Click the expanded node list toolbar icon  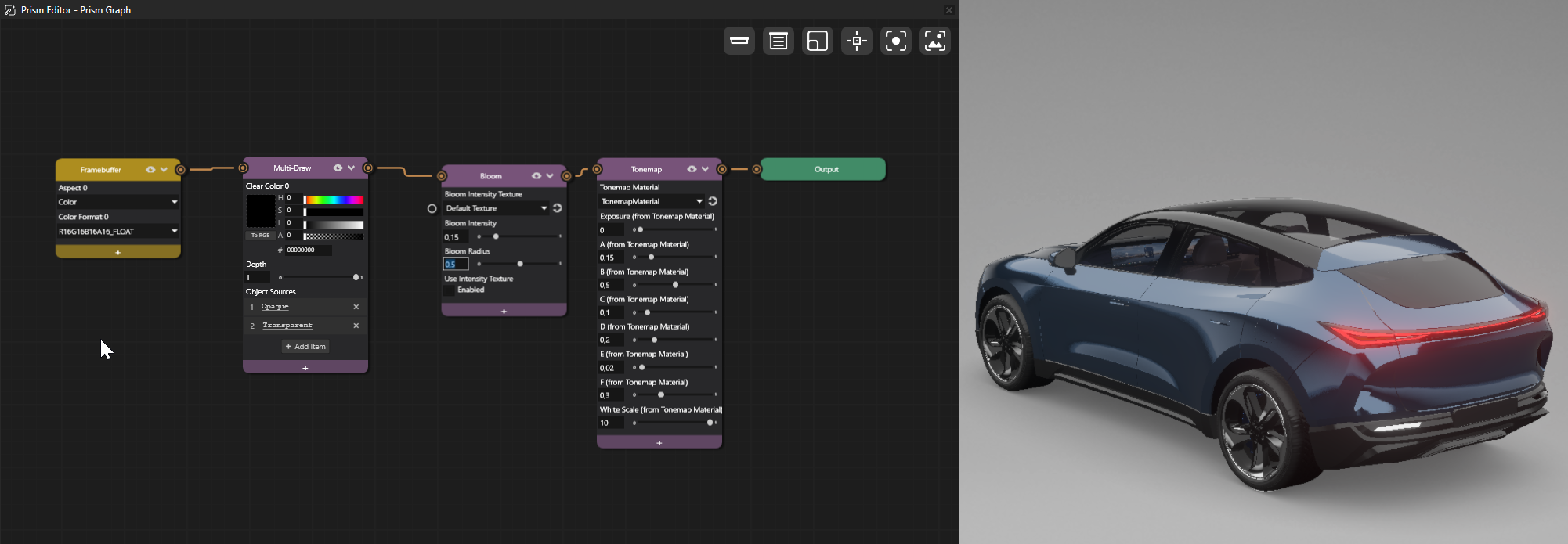tap(778, 41)
